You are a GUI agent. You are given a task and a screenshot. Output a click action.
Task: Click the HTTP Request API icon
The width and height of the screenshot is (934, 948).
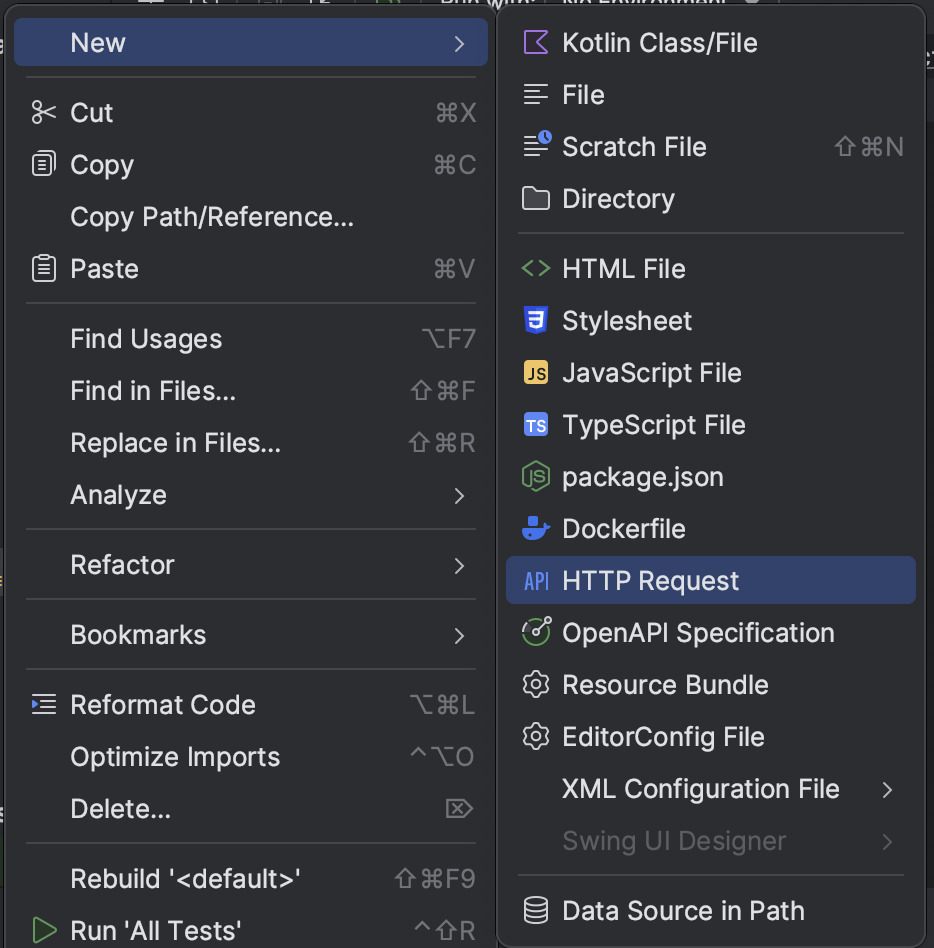(x=536, y=581)
